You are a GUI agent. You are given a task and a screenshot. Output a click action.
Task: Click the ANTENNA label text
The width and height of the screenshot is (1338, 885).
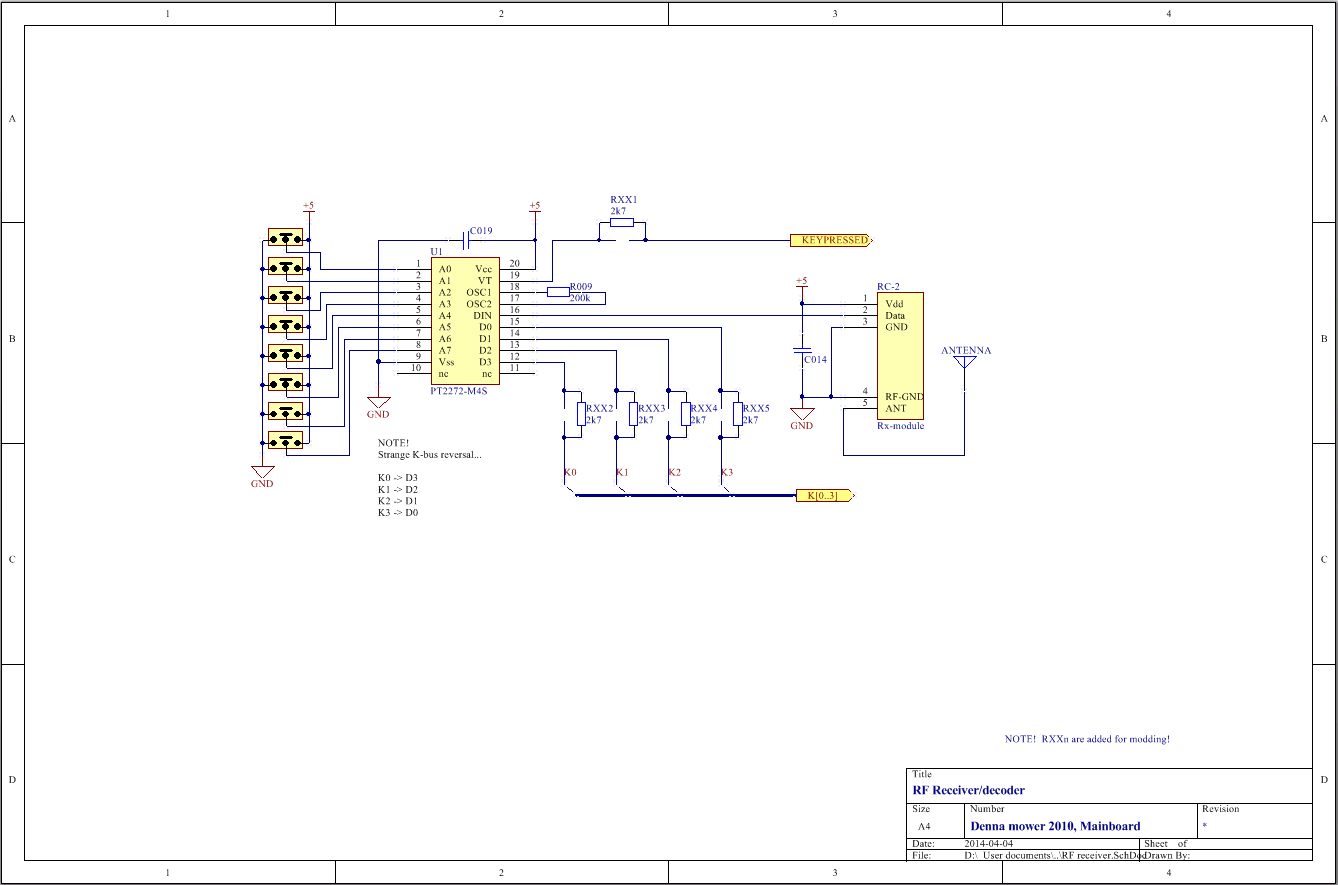pyautogui.click(x=966, y=351)
